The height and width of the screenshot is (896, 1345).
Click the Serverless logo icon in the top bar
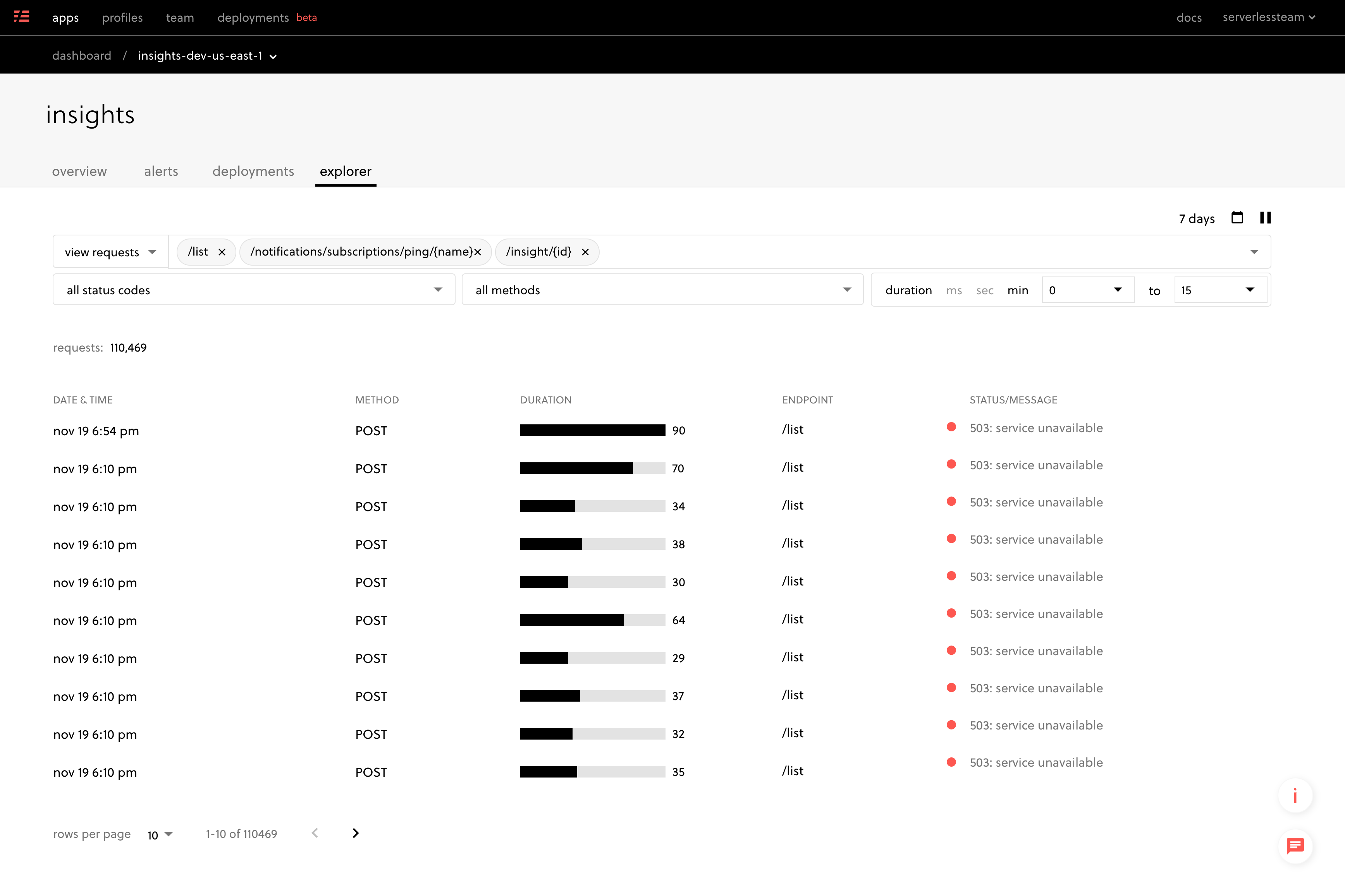[x=21, y=17]
